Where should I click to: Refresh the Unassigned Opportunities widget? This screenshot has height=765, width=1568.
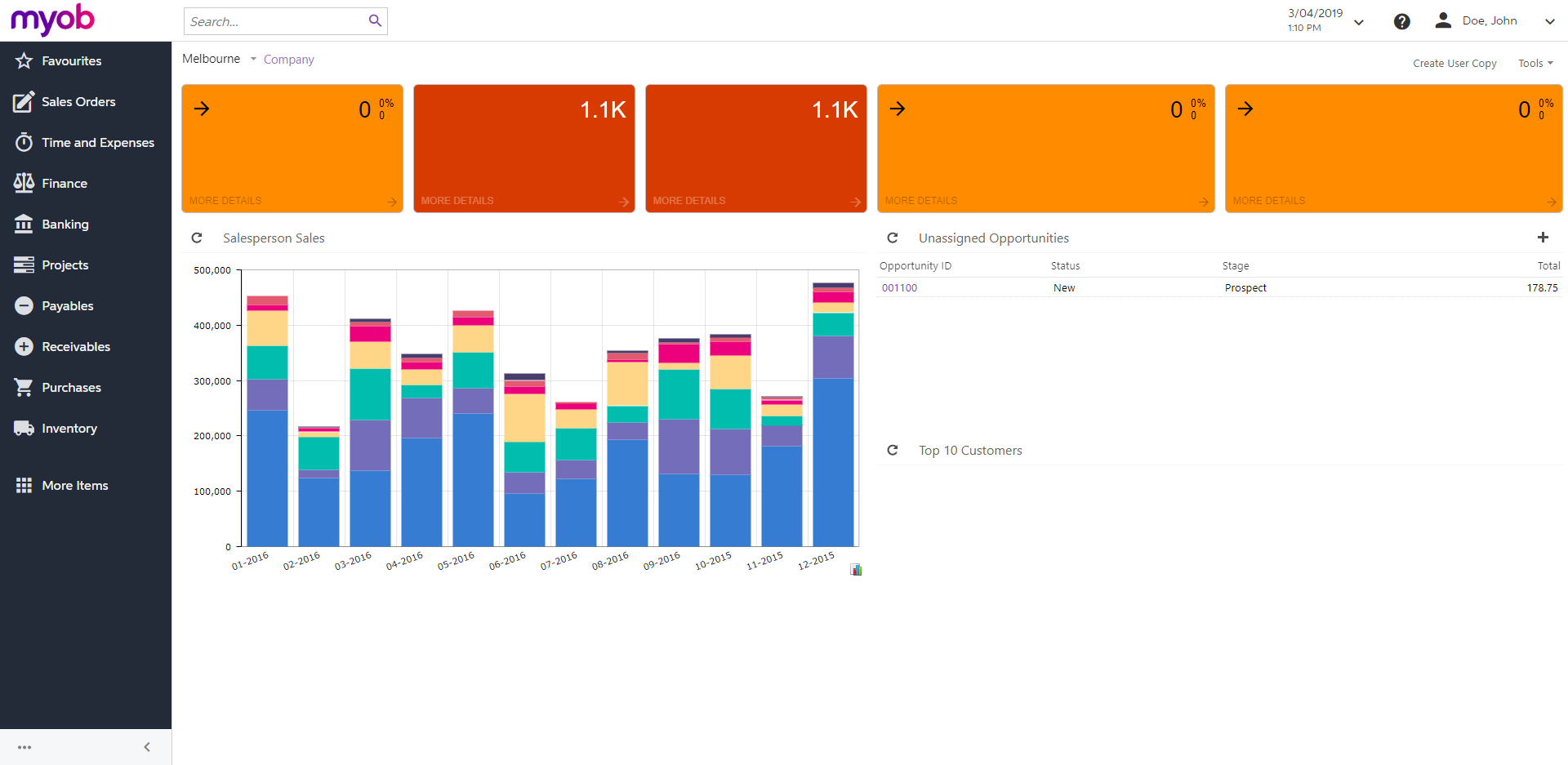coord(893,238)
